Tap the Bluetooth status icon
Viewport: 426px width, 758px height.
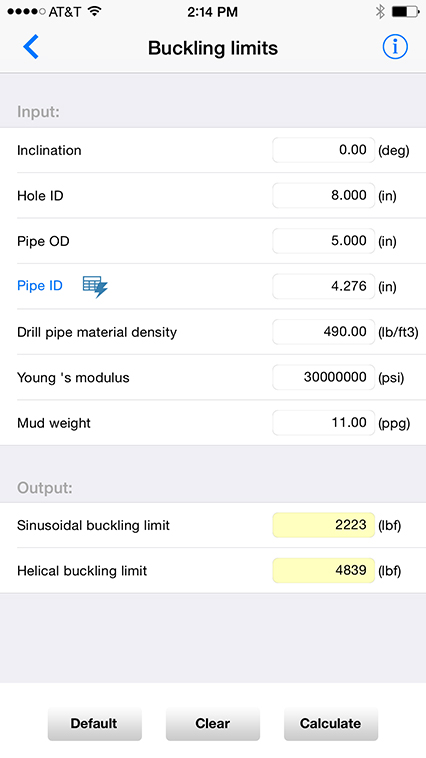[x=380, y=12]
